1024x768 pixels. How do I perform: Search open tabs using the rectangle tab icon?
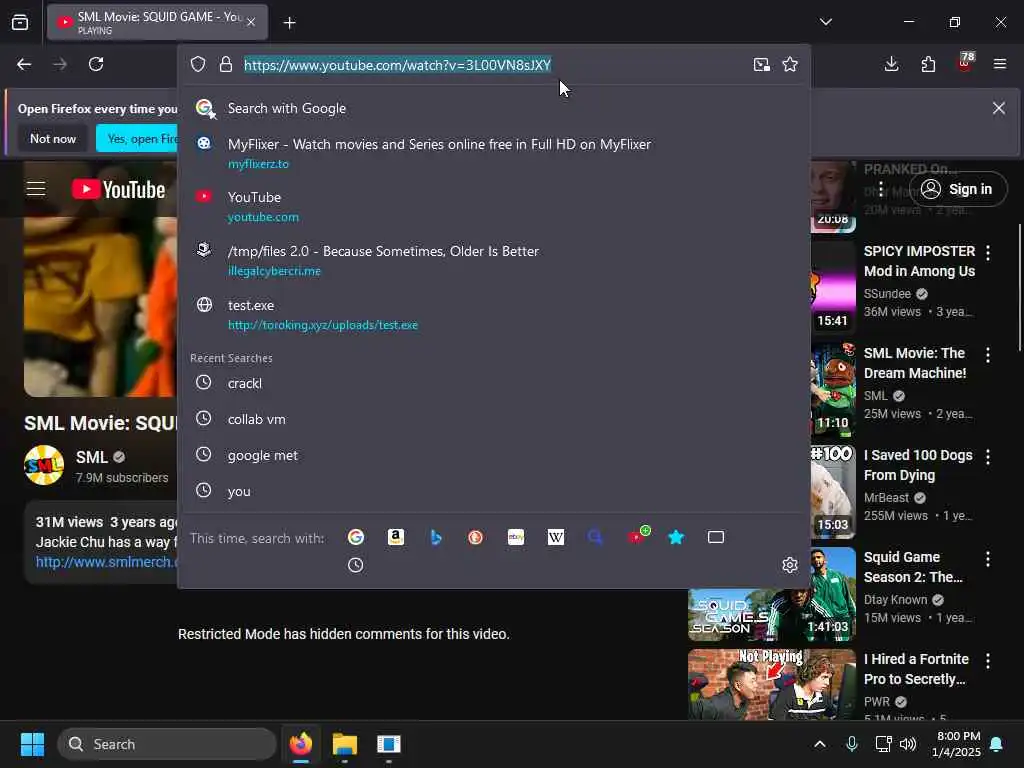716,537
